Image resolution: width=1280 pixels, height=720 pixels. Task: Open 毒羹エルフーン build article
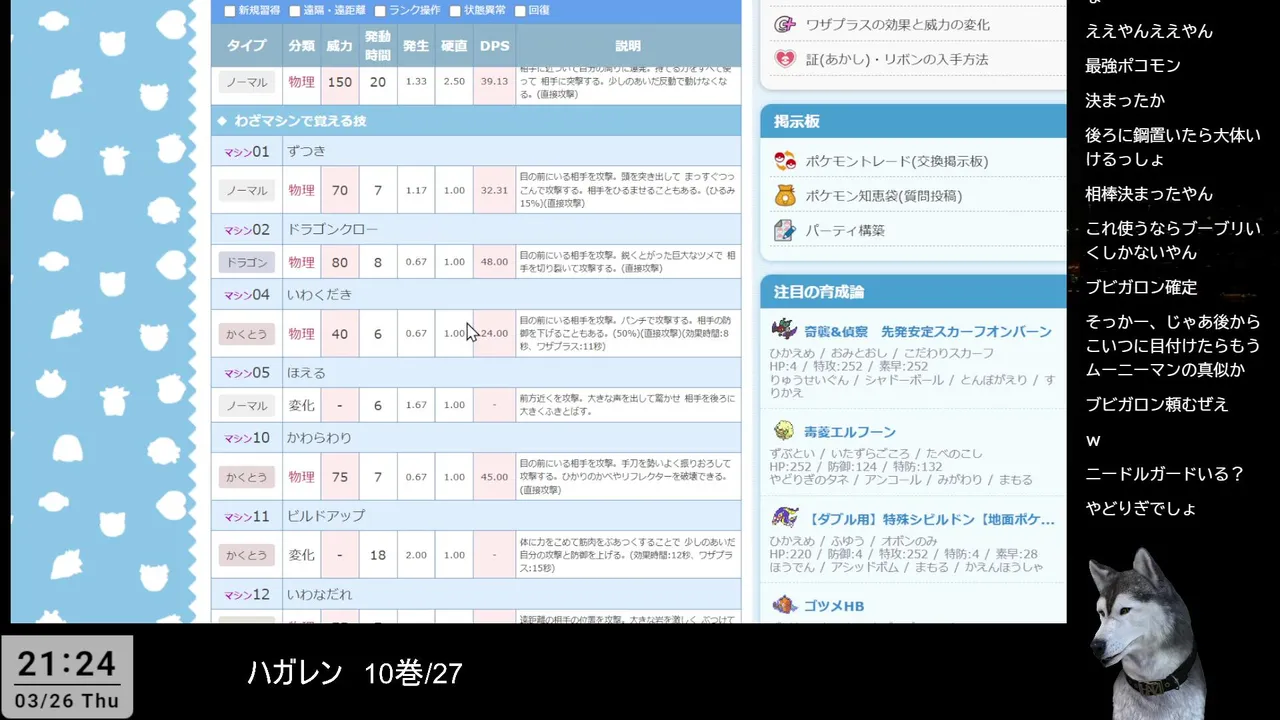click(850, 432)
